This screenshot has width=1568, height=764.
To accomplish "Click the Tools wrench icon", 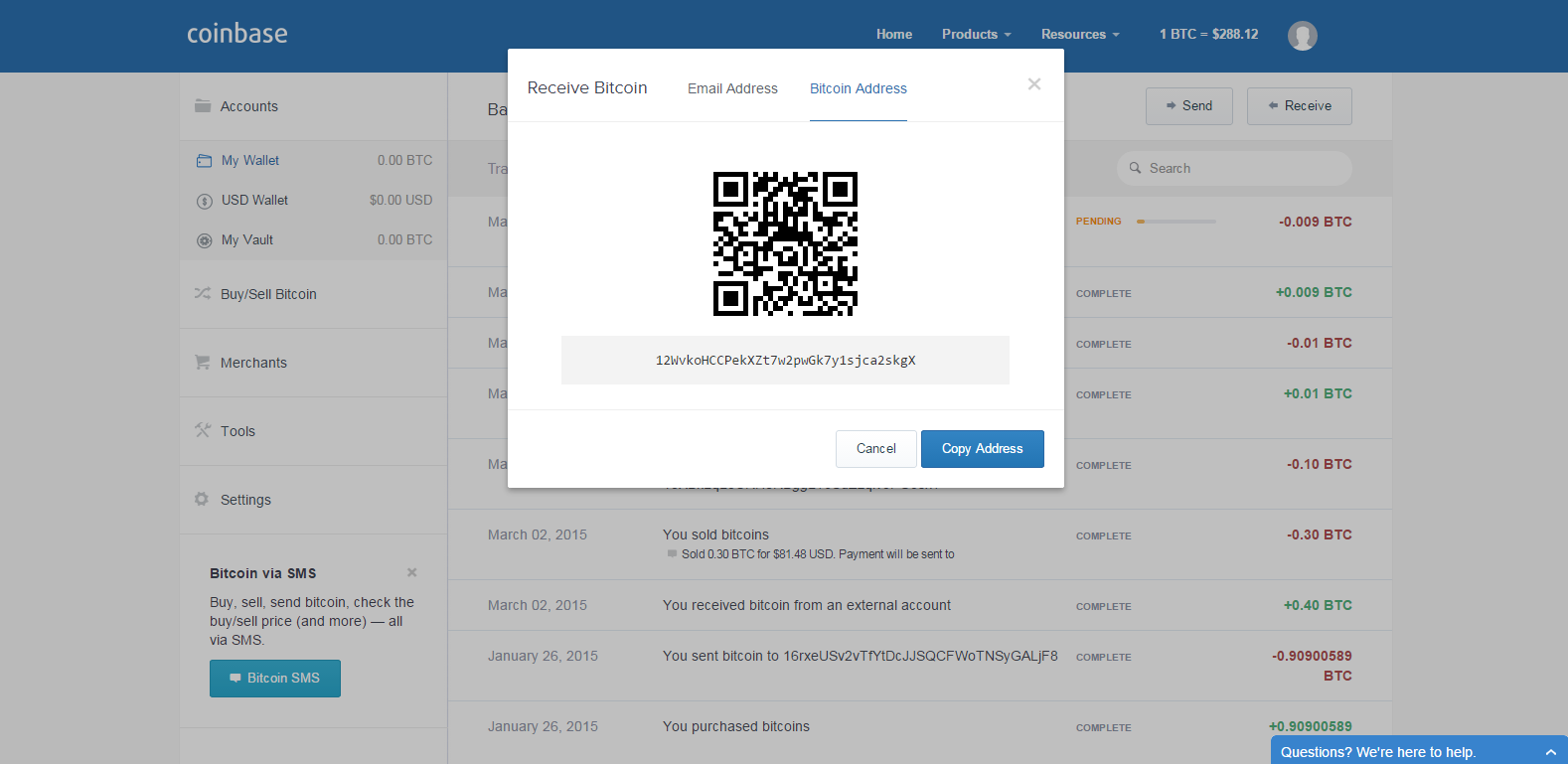I will pos(203,431).
